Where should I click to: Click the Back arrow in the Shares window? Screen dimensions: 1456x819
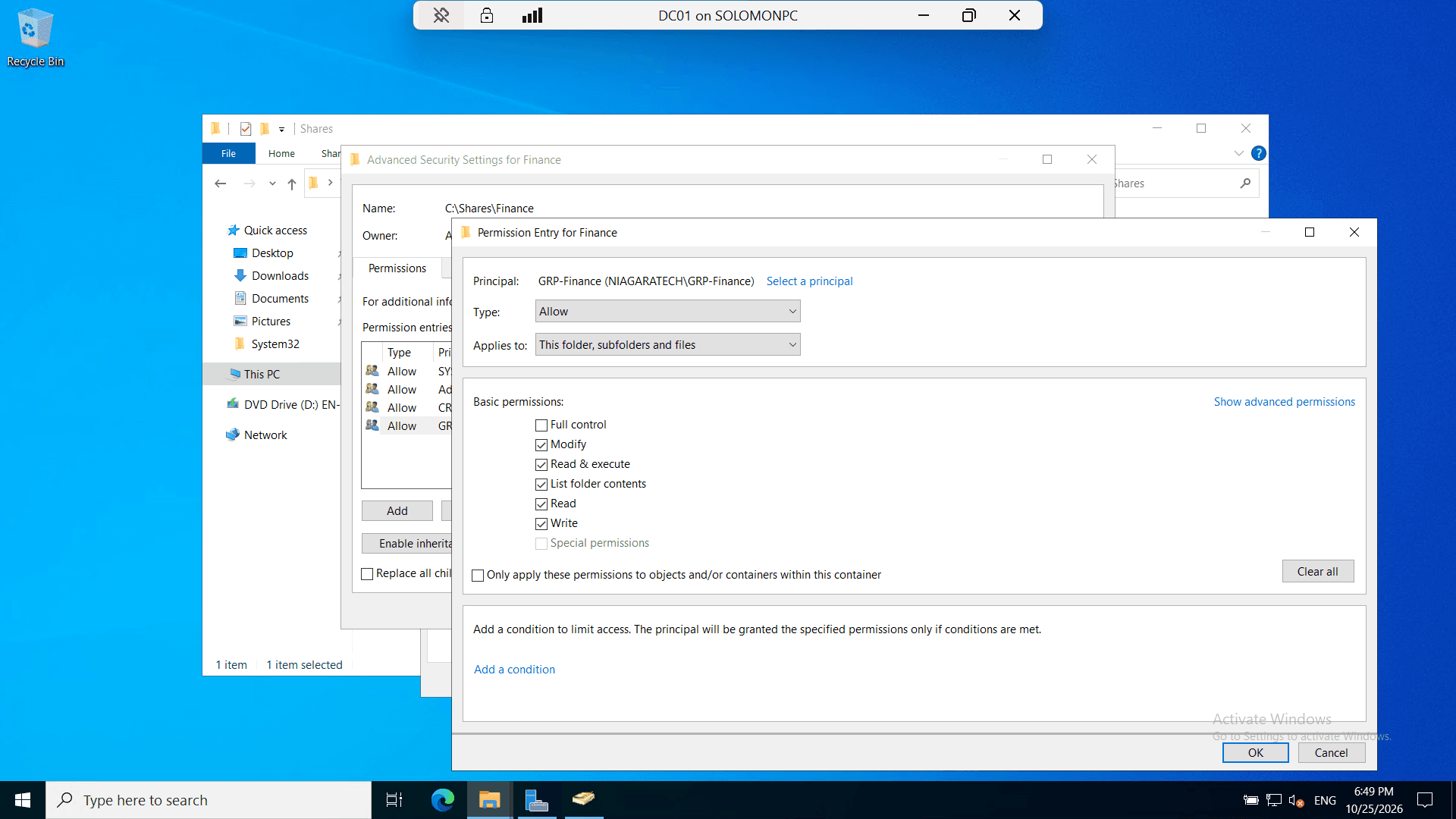pos(220,184)
